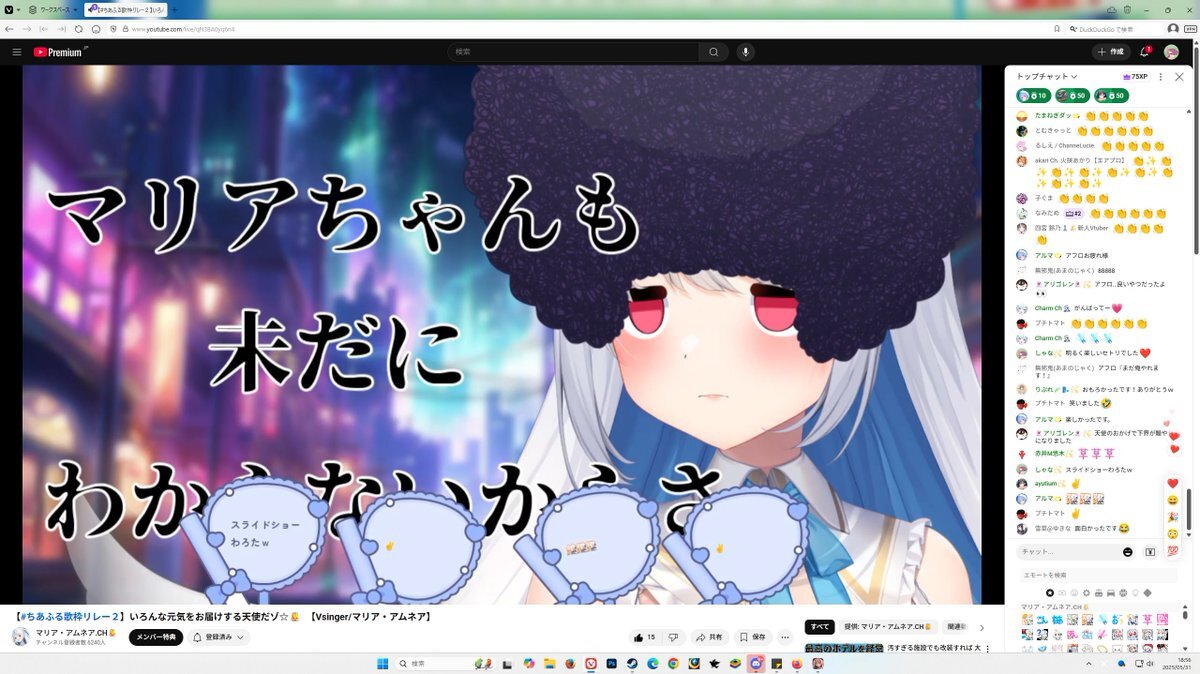
Task: Dislike the video with thumbs down
Action: tap(673, 637)
